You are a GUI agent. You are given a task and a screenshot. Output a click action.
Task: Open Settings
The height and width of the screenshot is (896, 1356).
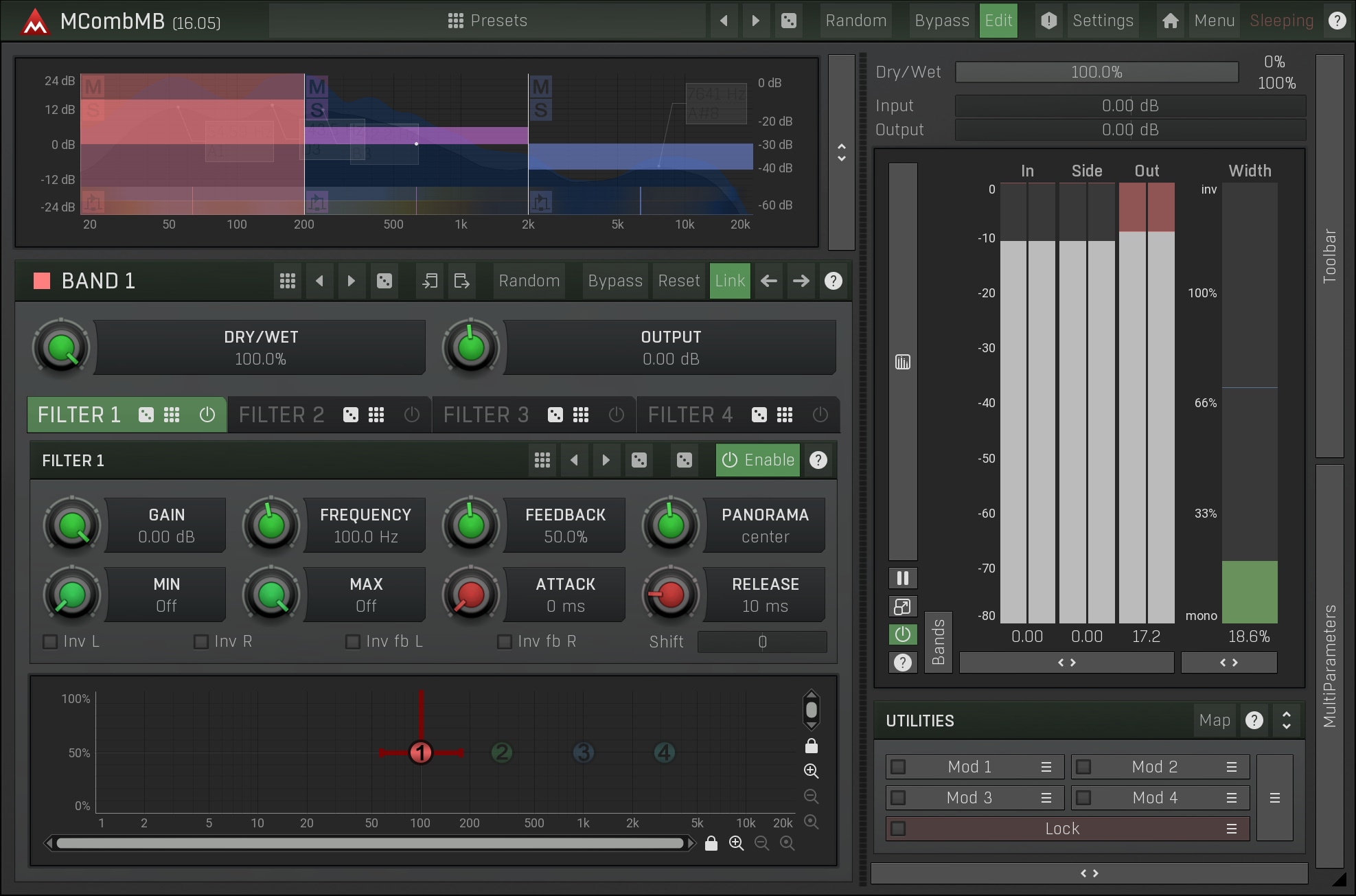[1103, 21]
